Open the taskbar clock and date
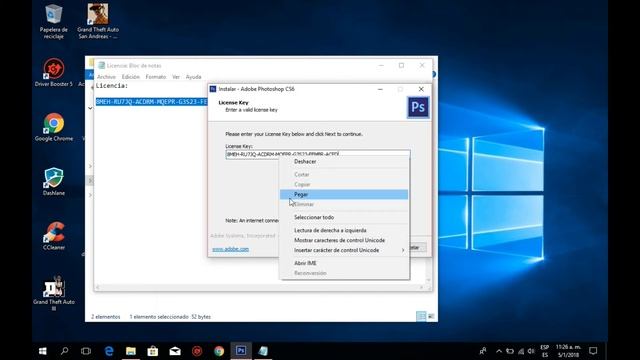The width and height of the screenshot is (640, 360). point(568,351)
